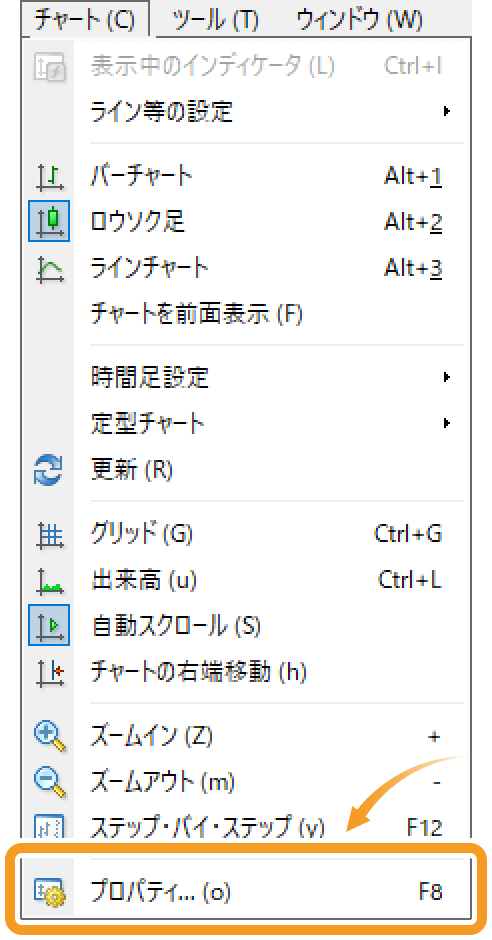Toggle チャートの右端移動 chart shift option
The width and height of the screenshot is (492, 940).
pyautogui.click(x=247, y=671)
